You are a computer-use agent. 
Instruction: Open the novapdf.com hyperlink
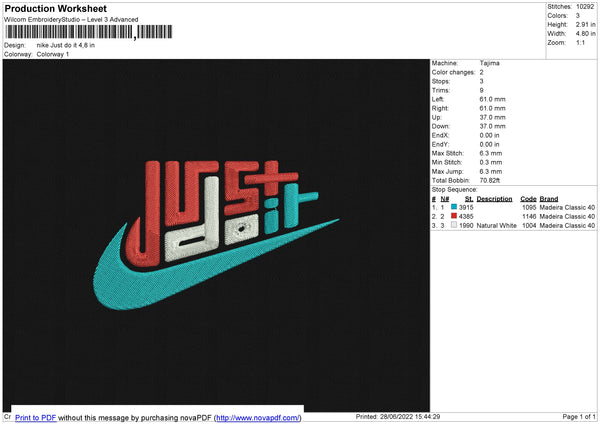[x=258, y=417]
